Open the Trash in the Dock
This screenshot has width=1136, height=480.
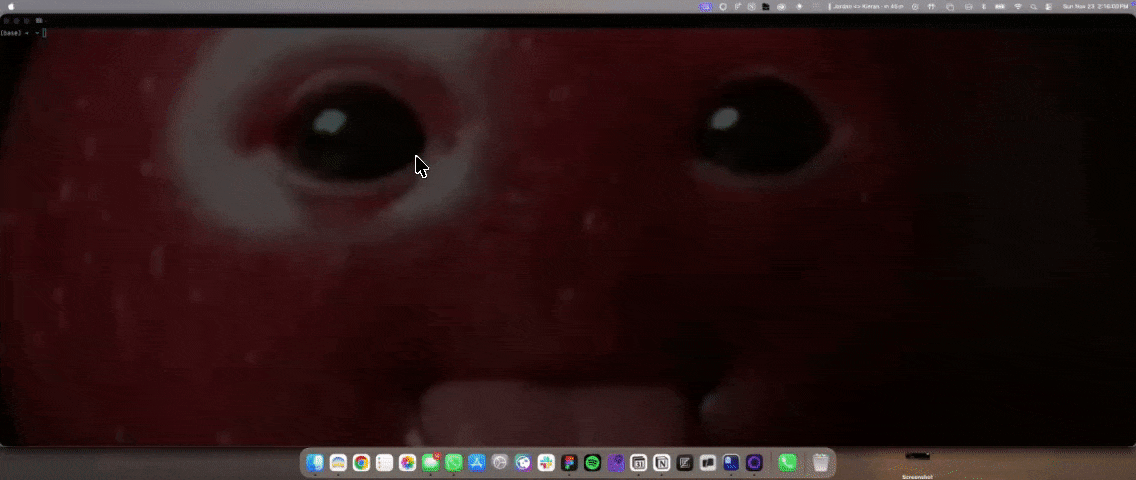820,462
